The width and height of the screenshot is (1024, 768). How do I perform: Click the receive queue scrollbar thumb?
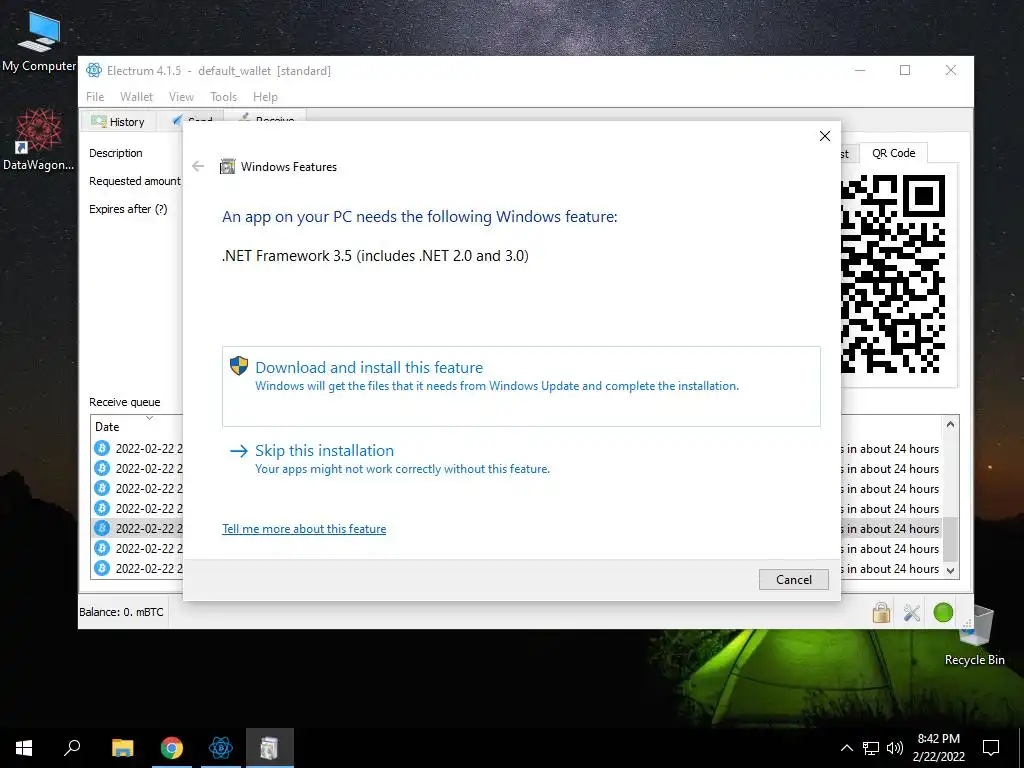pyautogui.click(x=950, y=539)
